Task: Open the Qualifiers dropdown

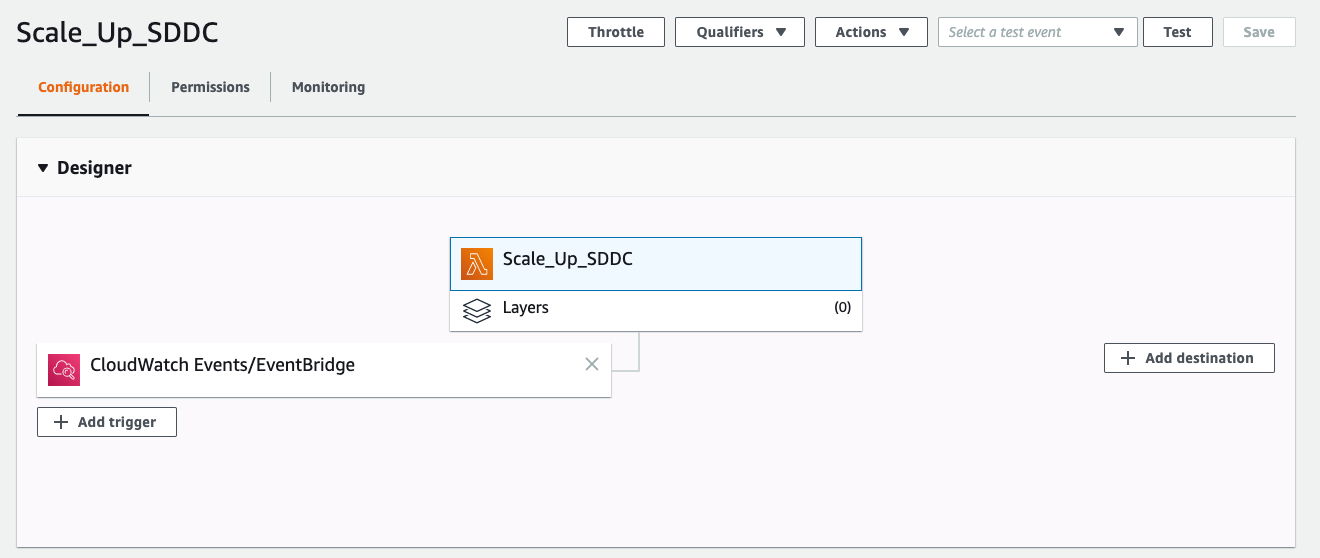Action: pyautogui.click(x=739, y=32)
